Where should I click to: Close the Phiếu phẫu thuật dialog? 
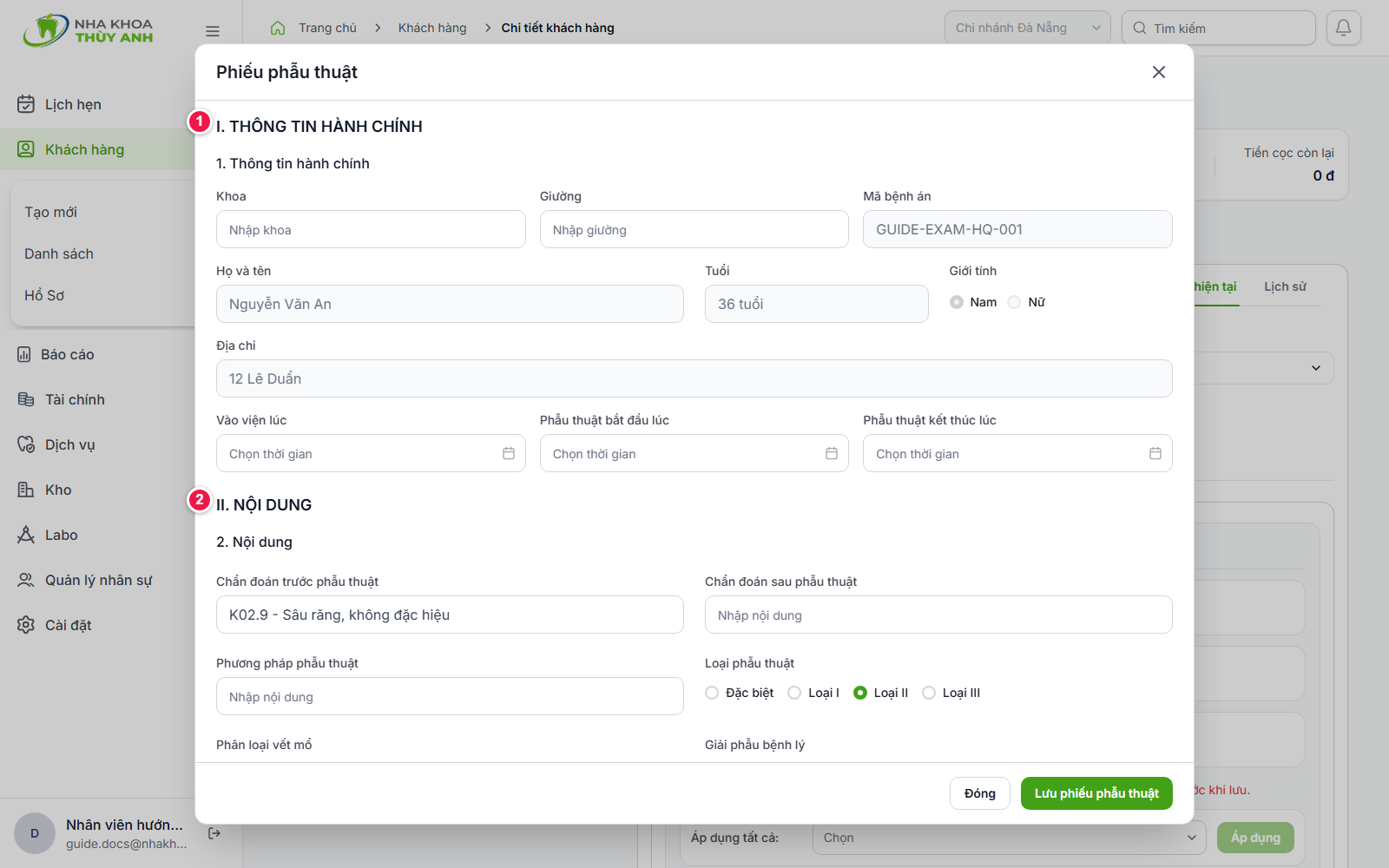point(1159,72)
